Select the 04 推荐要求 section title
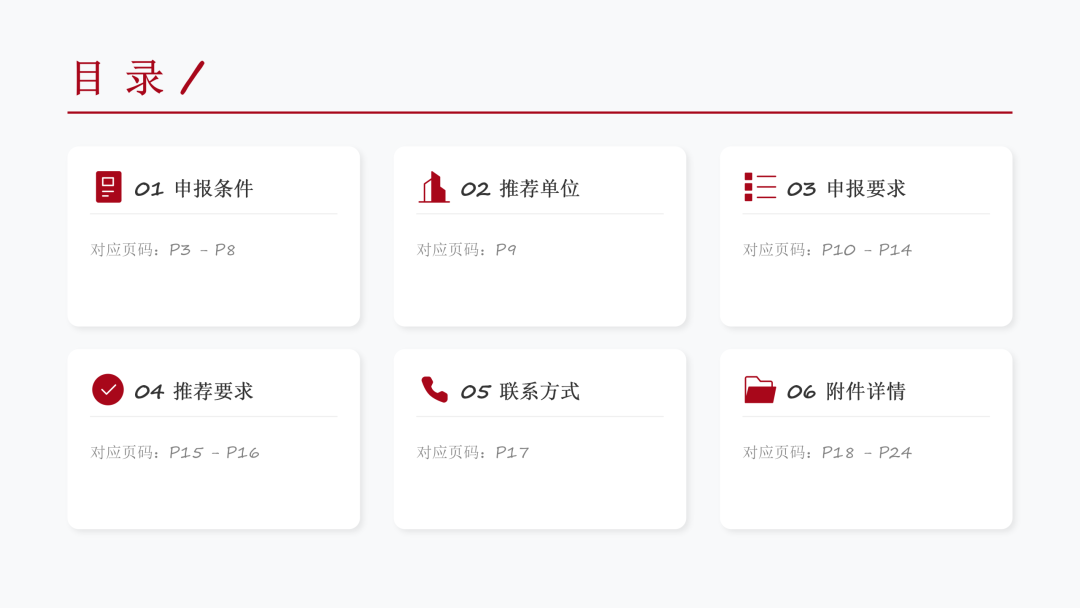This screenshot has width=1080, height=608. pos(194,392)
